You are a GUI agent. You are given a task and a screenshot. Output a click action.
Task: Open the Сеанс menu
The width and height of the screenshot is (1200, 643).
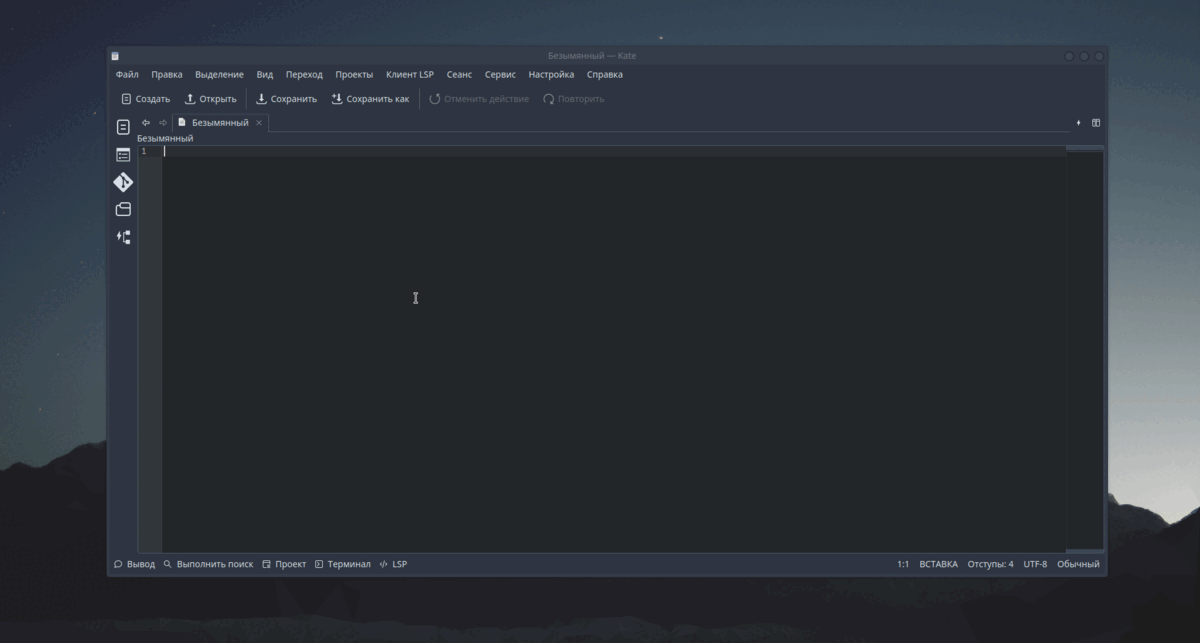pos(459,74)
